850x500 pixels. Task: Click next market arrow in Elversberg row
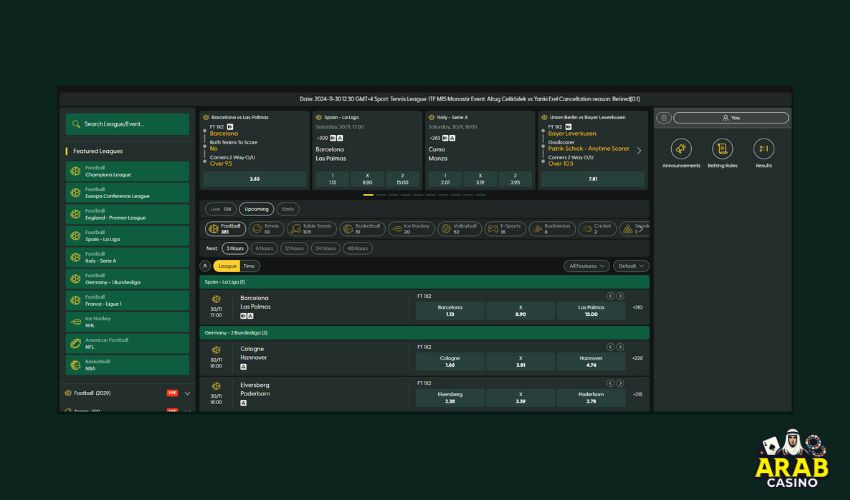click(x=620, y=383)
